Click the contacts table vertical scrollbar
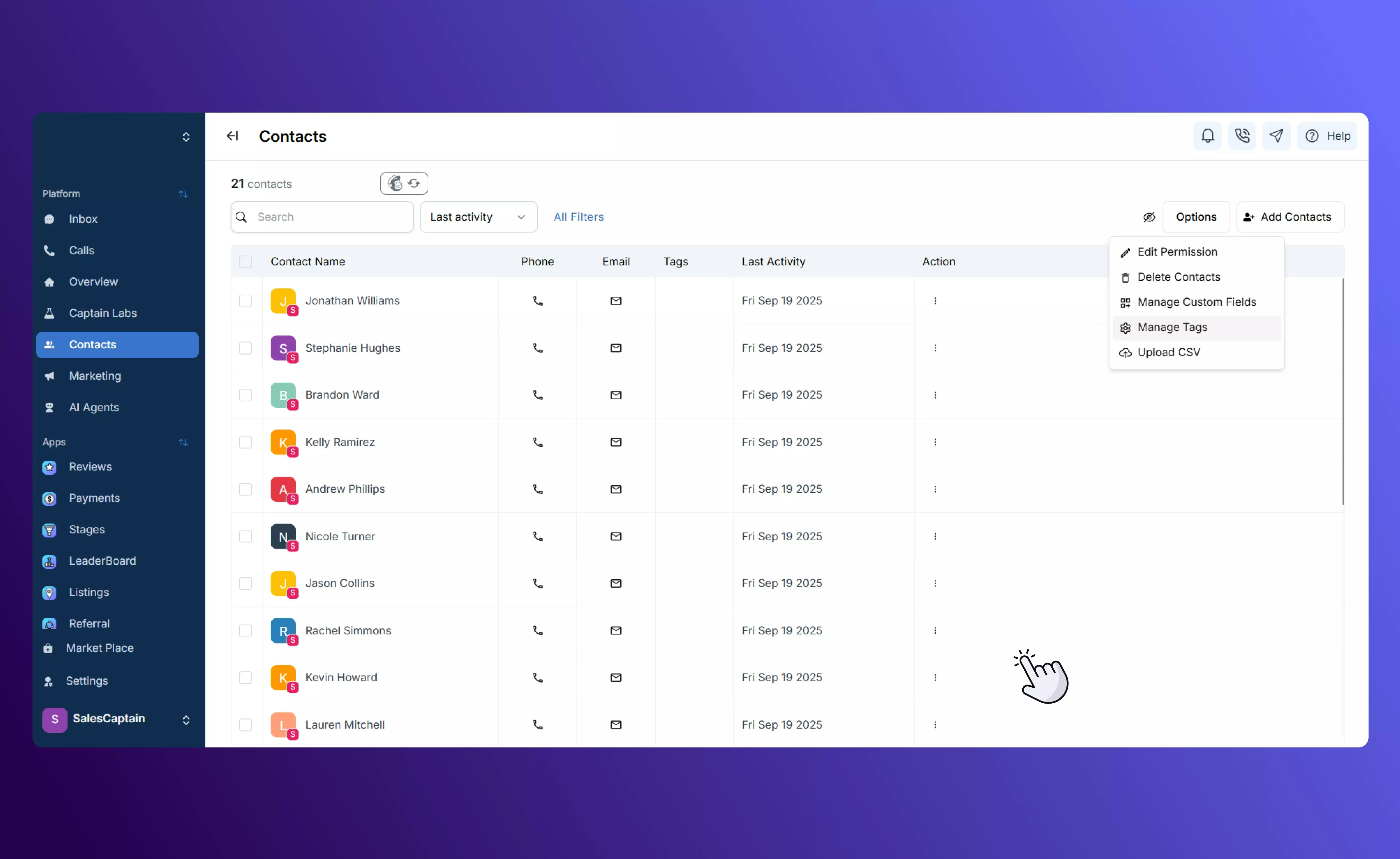Screen dimensions: 1400x859 1343,392
